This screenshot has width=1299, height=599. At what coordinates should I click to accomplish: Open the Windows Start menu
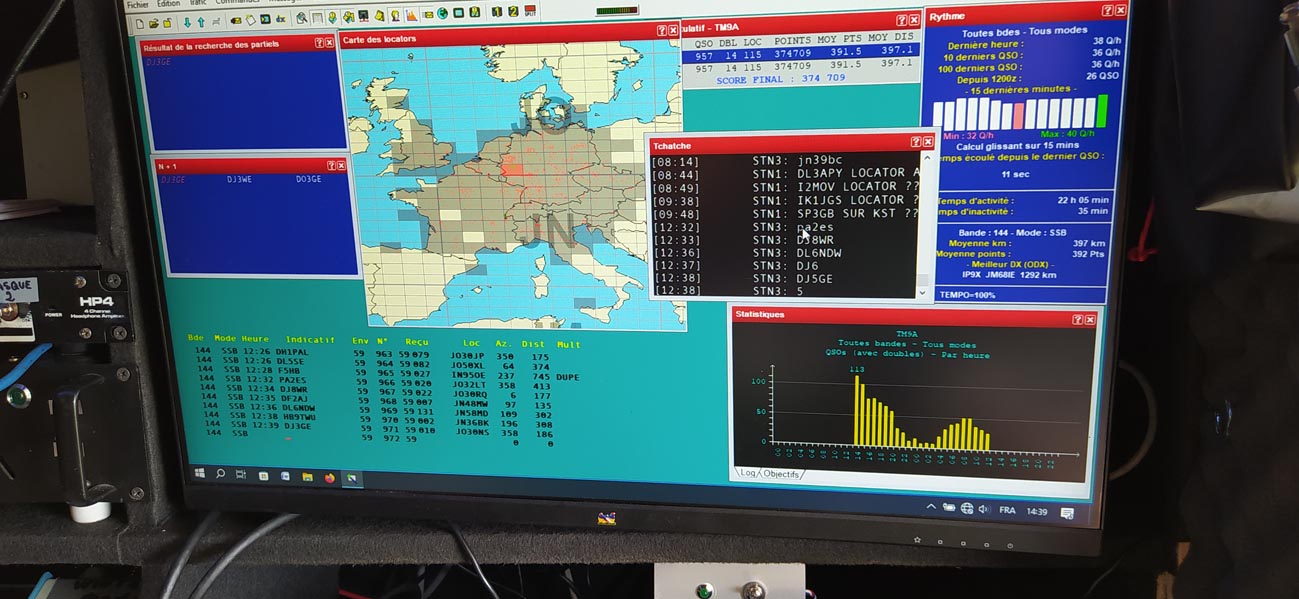(199, 472)
